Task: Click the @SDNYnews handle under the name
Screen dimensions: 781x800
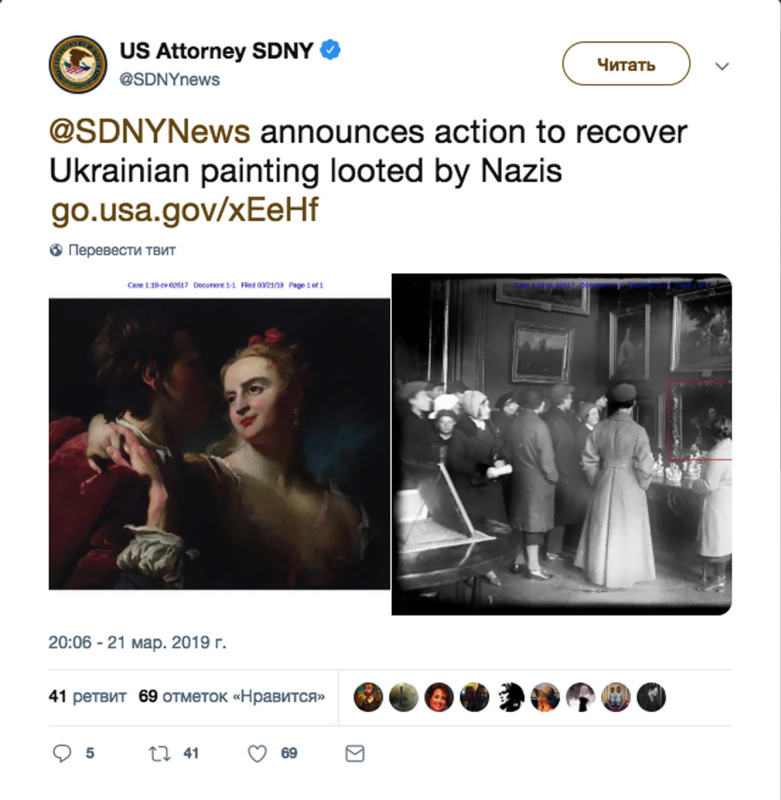Action: coord(169,80)
